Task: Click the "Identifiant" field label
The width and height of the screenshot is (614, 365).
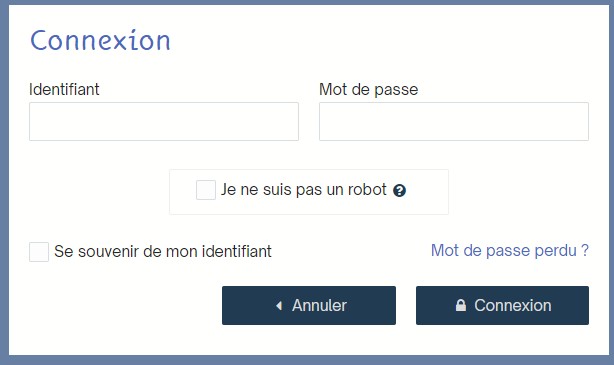Action: pyautogui.click(x=64, y=89)
